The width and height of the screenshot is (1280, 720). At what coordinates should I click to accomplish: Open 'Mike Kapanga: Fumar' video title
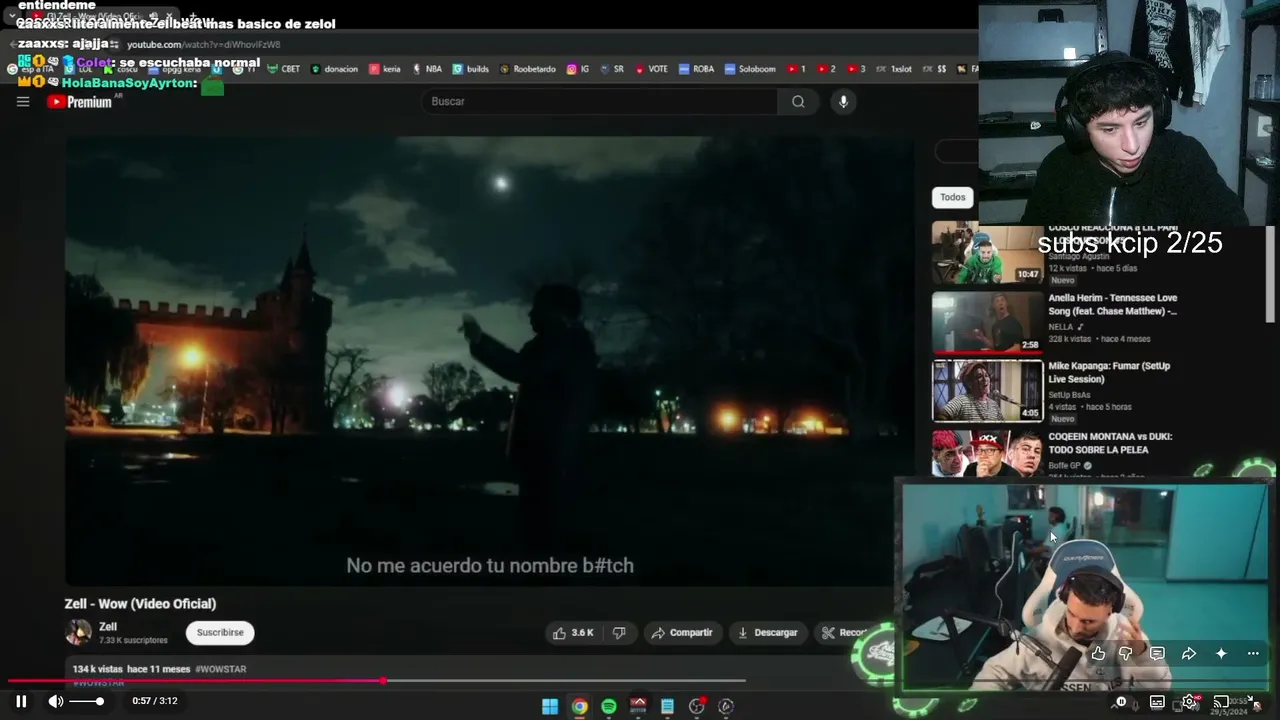[x=1109, y=372]
